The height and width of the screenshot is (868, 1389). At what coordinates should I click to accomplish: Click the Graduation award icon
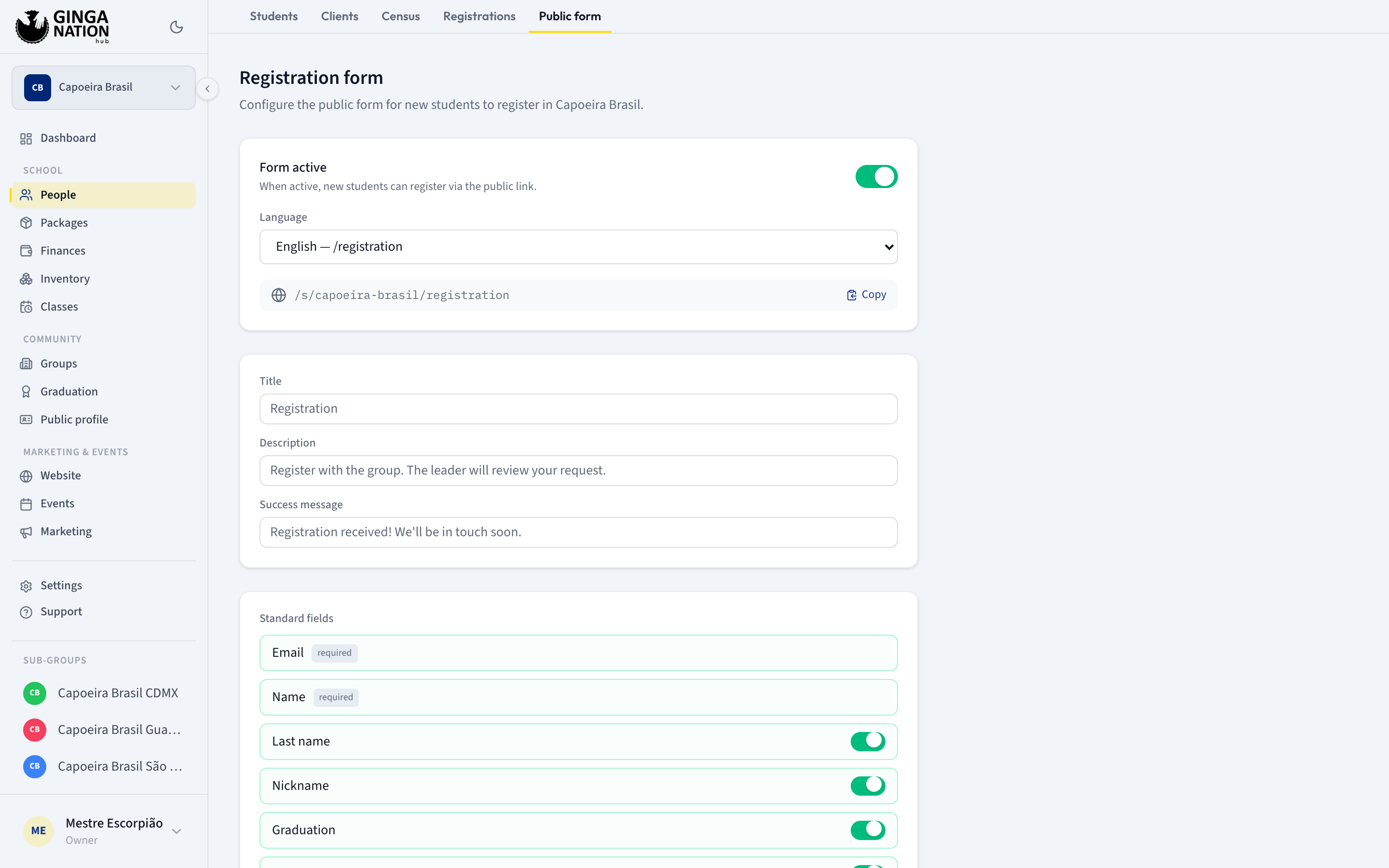coord(26,392)
